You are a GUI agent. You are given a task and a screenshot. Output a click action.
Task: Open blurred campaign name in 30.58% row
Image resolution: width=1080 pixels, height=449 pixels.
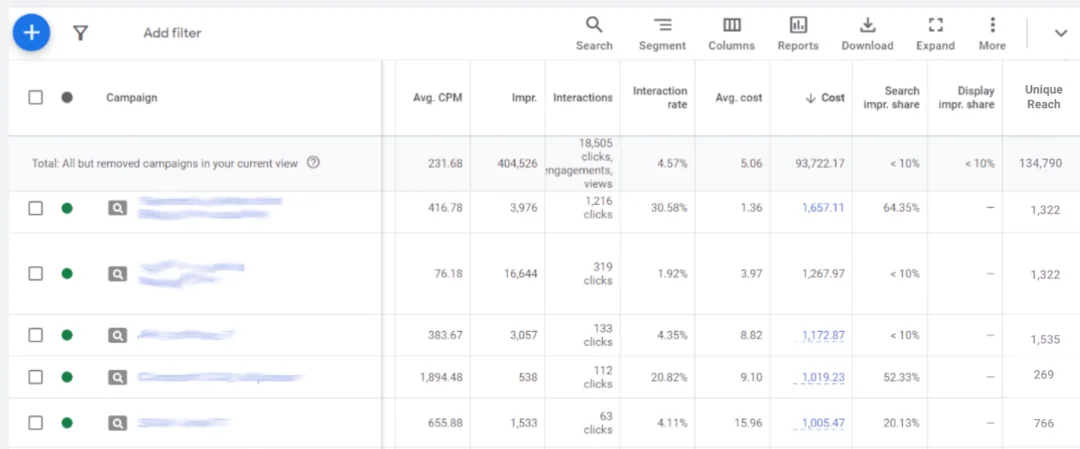click(209, 208)
